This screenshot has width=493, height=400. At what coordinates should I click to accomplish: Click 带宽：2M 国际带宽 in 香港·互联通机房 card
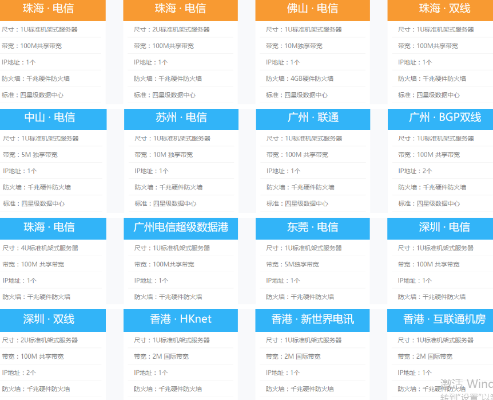[425, 356]
